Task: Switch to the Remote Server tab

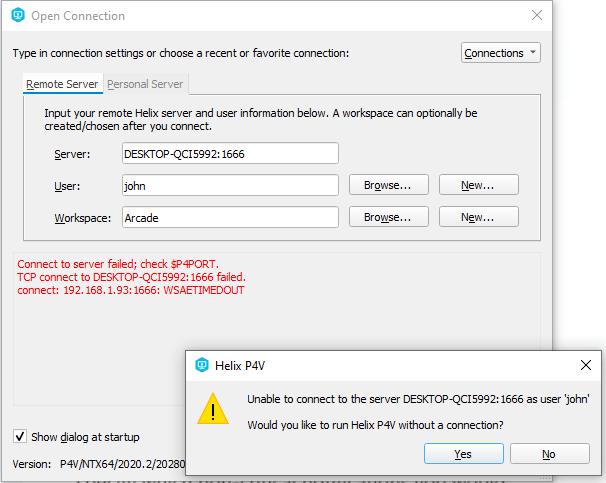Action: pos(62,84)
